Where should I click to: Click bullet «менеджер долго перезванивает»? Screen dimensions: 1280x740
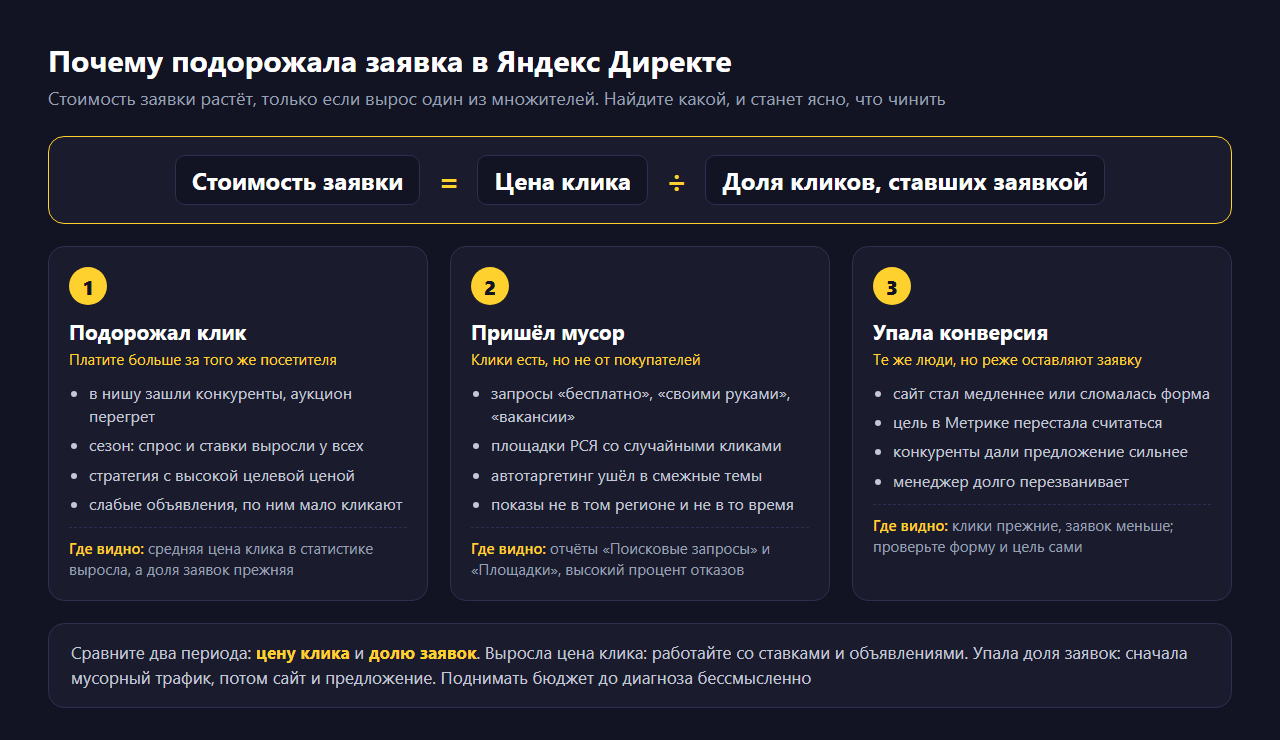click(1011, 482)
